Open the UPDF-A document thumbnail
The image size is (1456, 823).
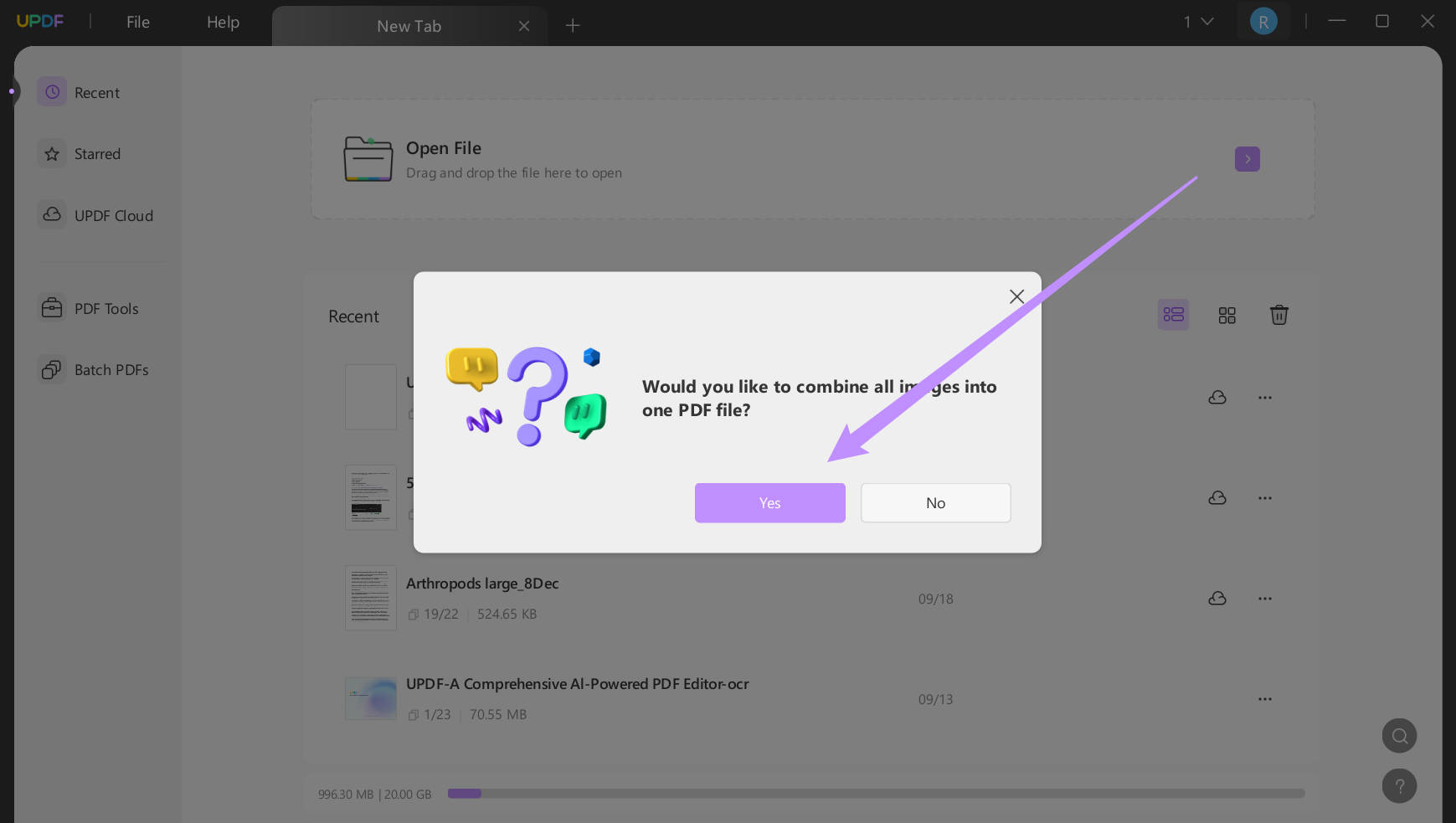pyautogui.click(x=369, y=698)
